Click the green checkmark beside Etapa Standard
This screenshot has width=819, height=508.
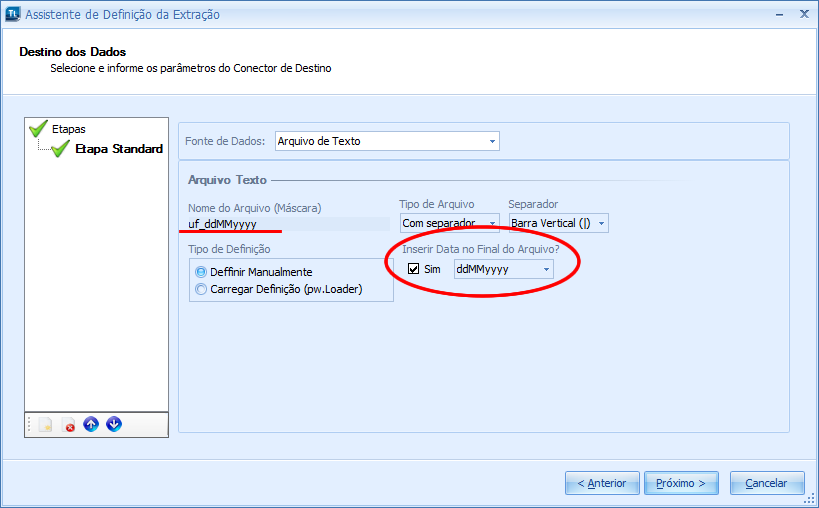tap(61, 148)
